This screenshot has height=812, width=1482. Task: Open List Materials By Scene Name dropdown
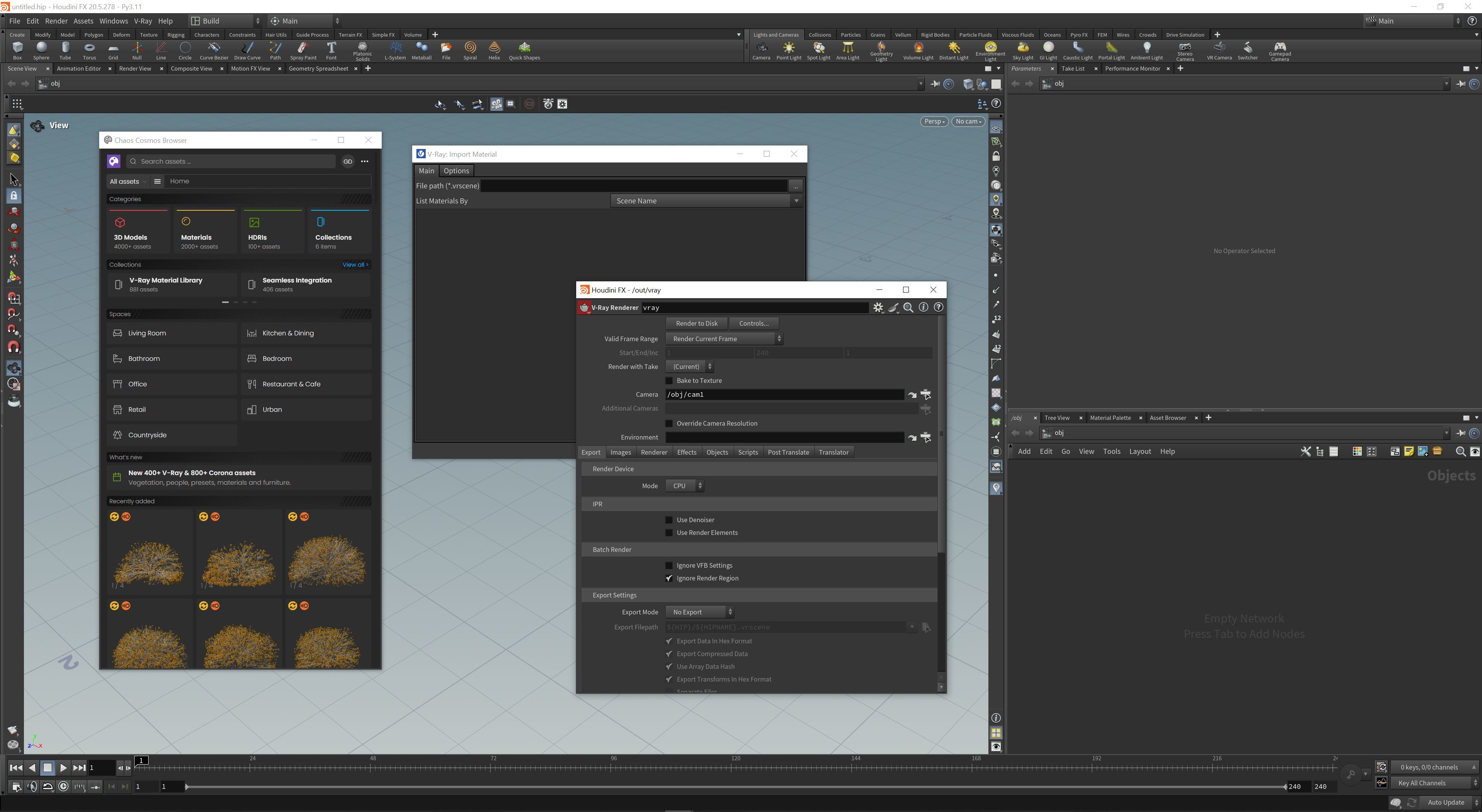[706, 201]
